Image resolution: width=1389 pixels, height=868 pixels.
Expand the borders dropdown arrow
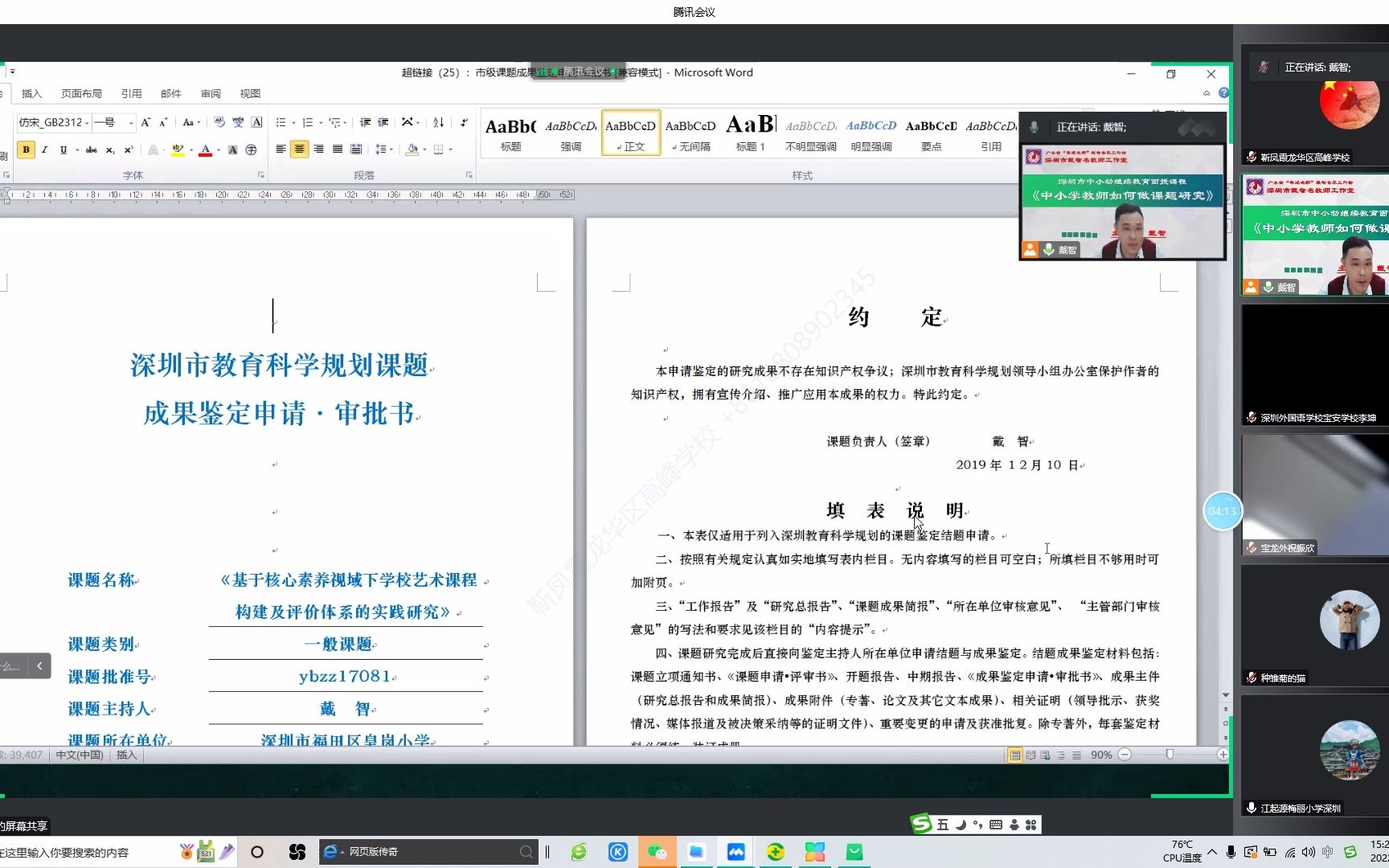click(x=451, y=149)
